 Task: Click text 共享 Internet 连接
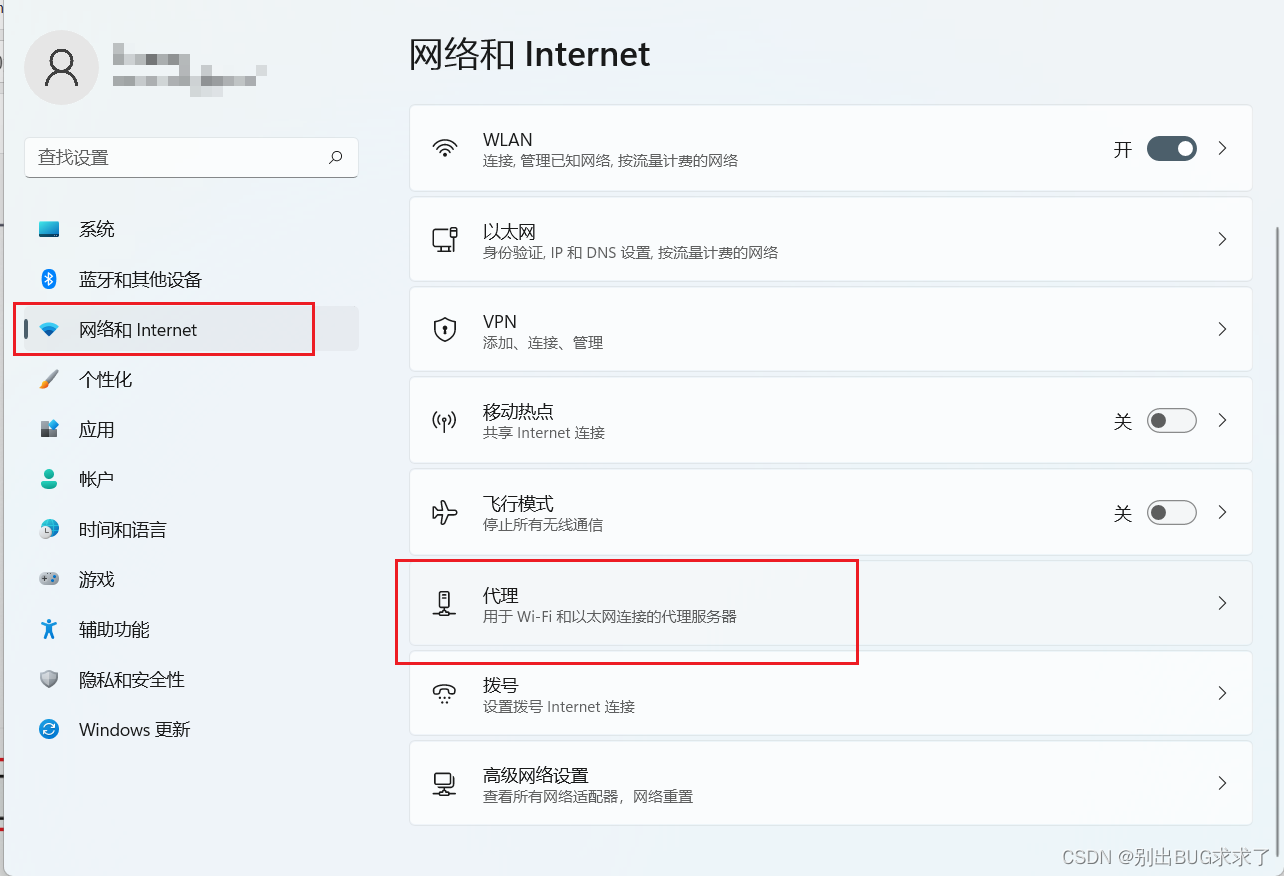(544, 433)
